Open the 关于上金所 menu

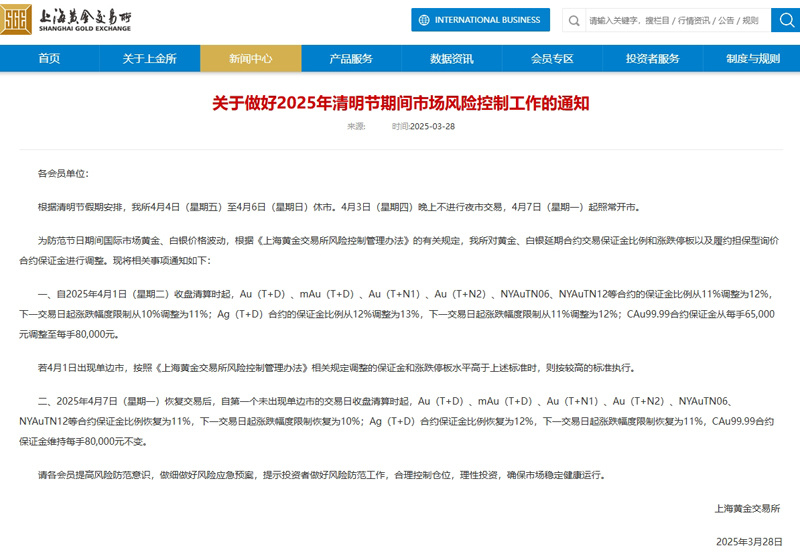pos(149,59)
